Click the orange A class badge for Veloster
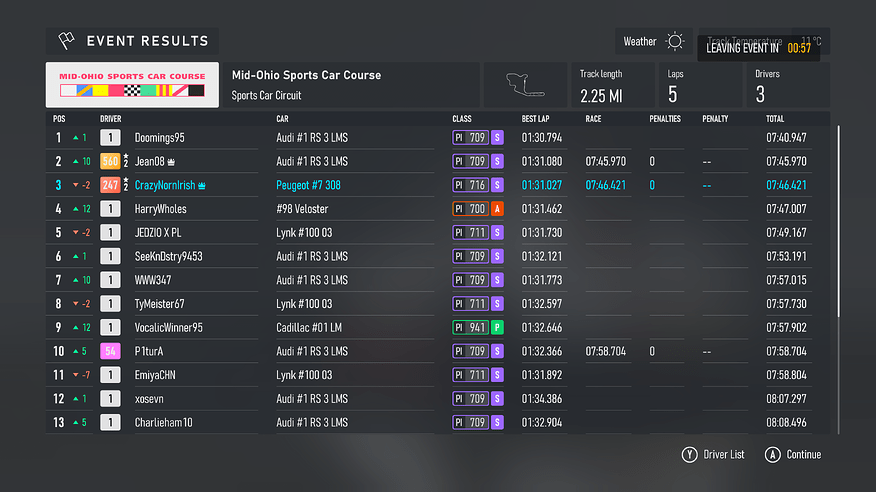Screen dimensions: 876x492 (497, 209)
